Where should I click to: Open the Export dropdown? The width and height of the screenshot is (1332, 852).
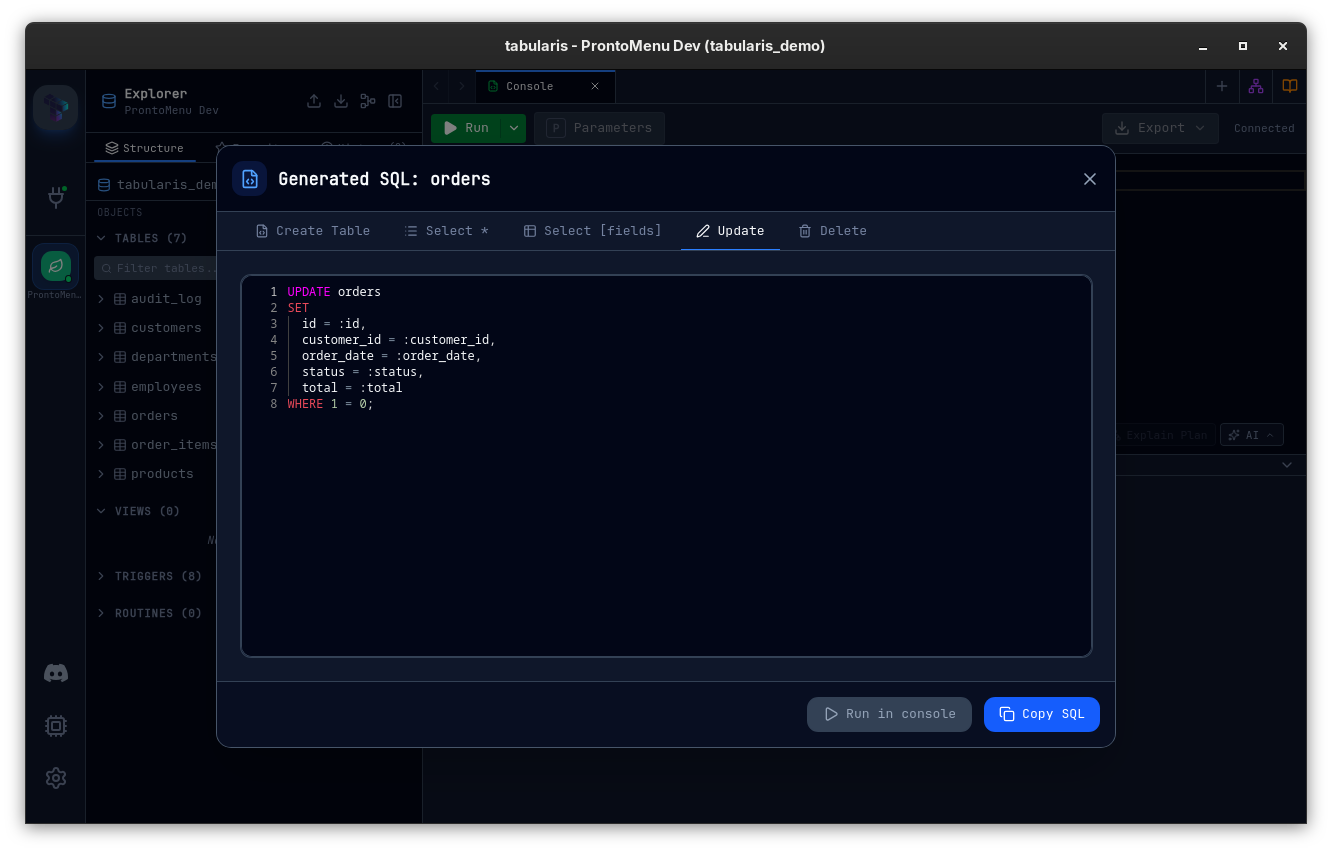[1160, 128]
